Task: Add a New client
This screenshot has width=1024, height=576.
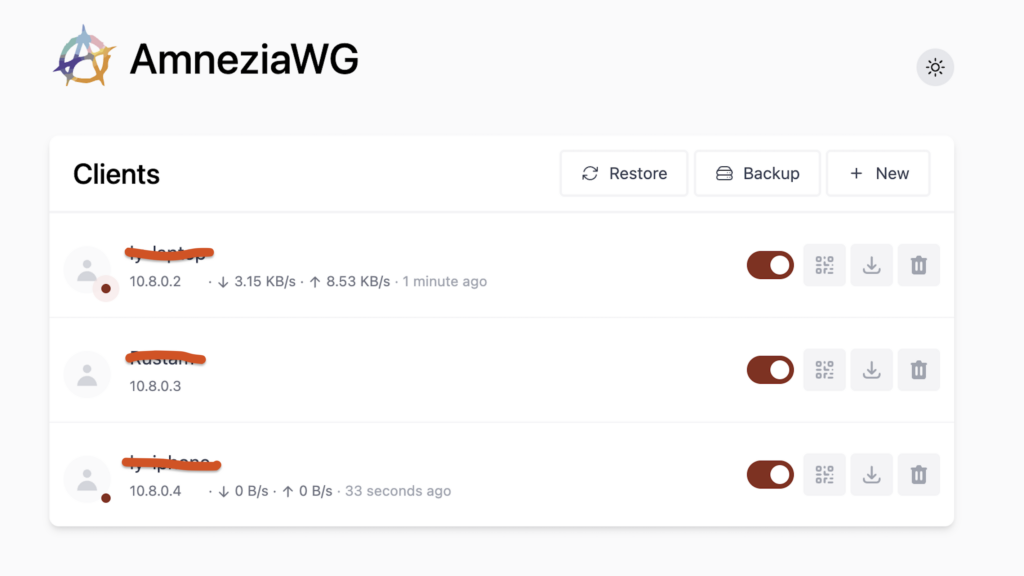Action: [x=878, y=174]
